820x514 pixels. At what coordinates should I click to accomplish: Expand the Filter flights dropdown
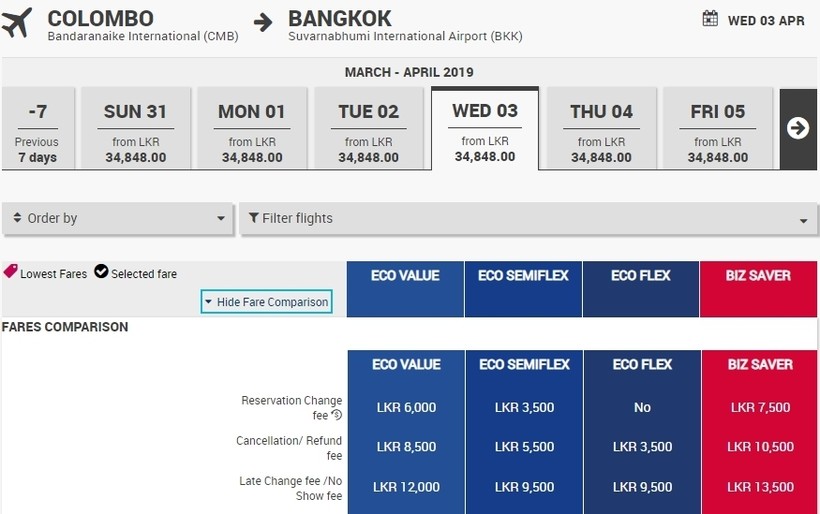tap(528, 219)
